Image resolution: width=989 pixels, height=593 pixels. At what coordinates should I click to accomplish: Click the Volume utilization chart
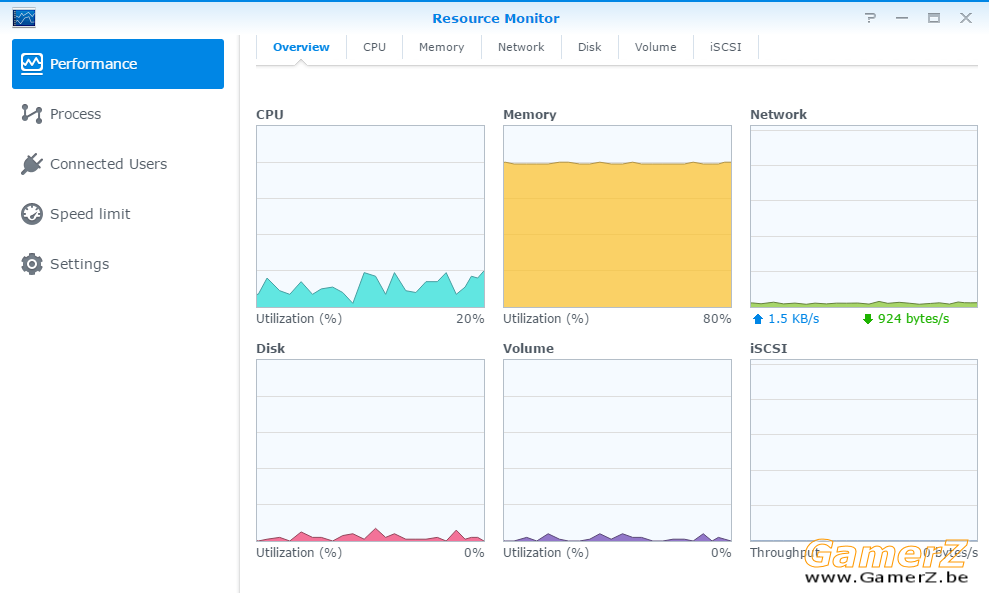coord(617,450)
